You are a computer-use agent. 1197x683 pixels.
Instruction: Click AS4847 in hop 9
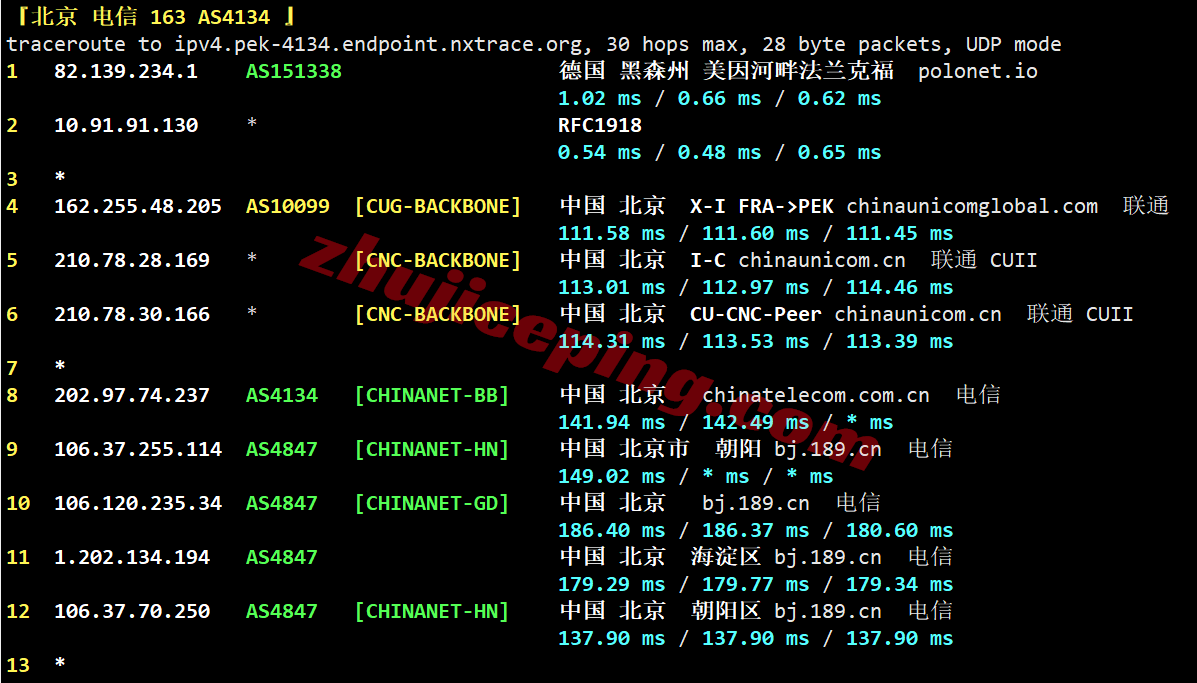pyautogui.click(x=282, y=449)
